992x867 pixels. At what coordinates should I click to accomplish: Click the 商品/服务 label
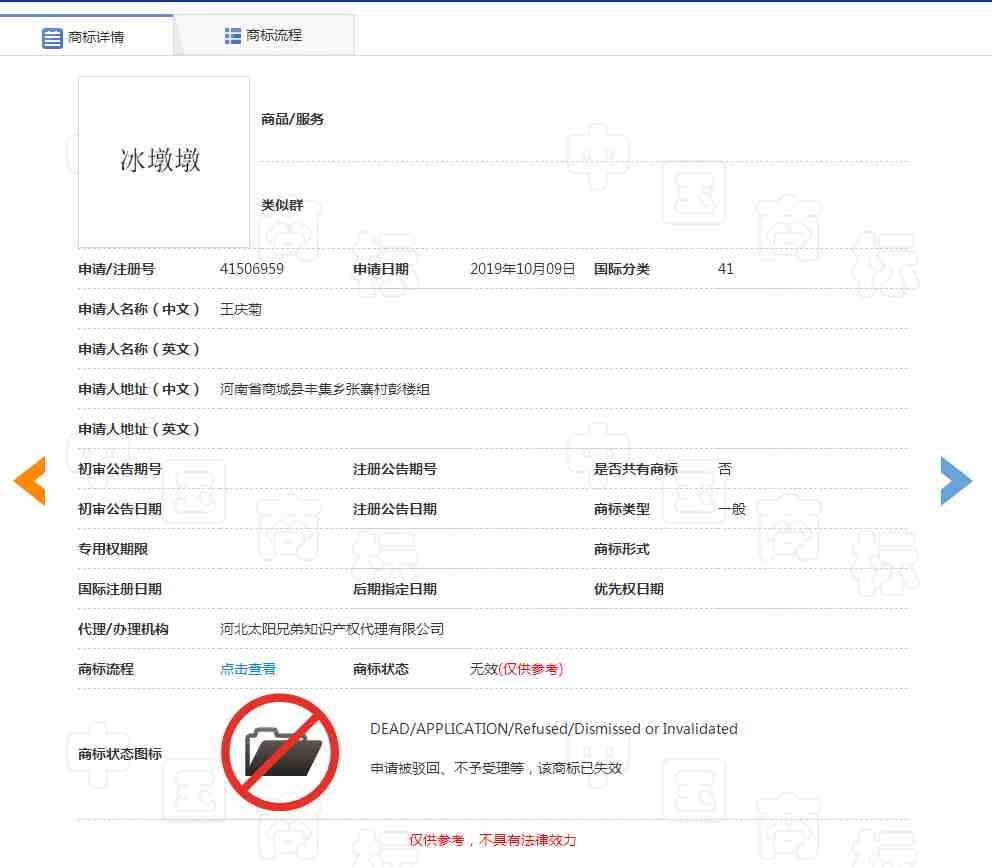pos(292,119)
